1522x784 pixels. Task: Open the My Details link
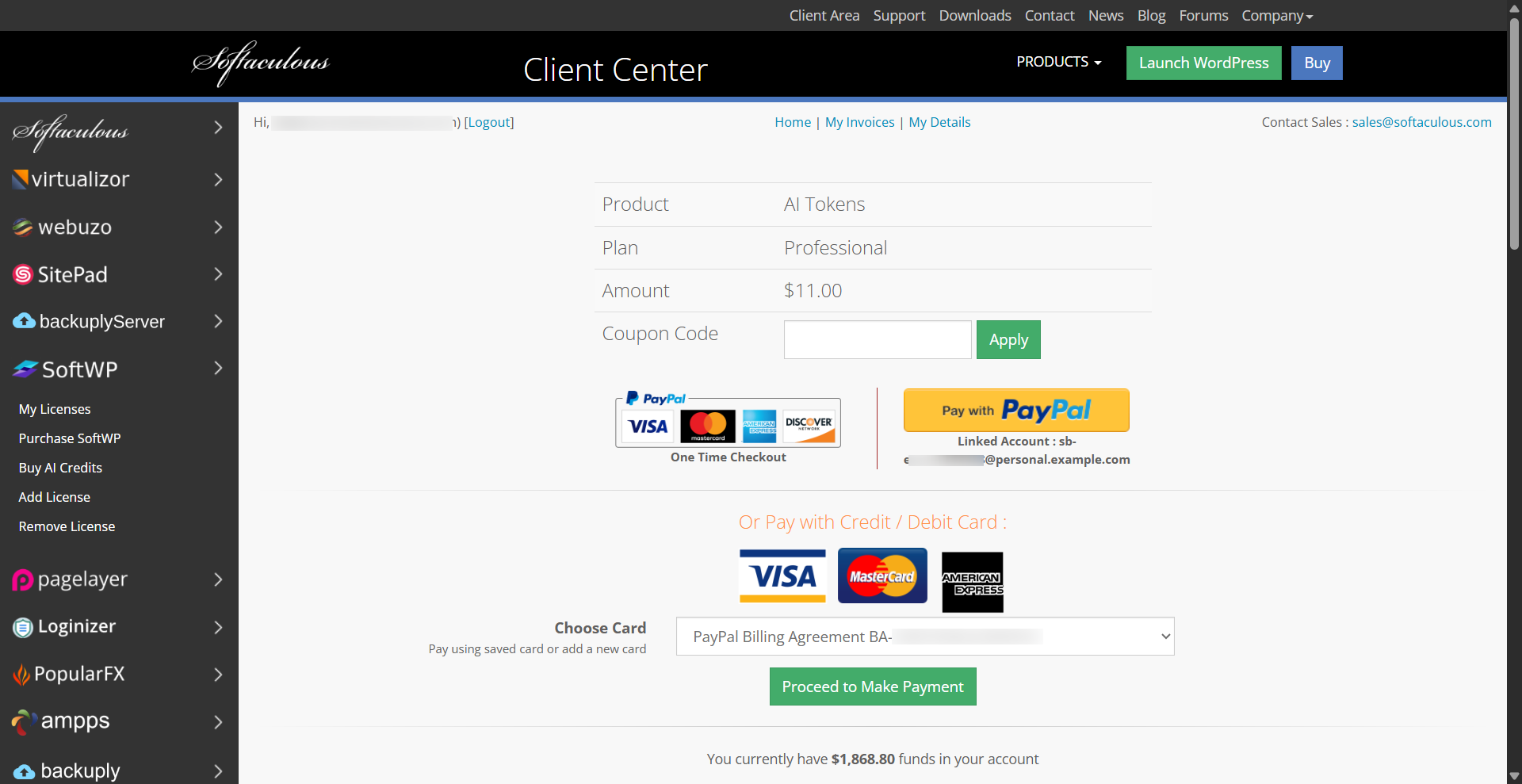[939, 122]
